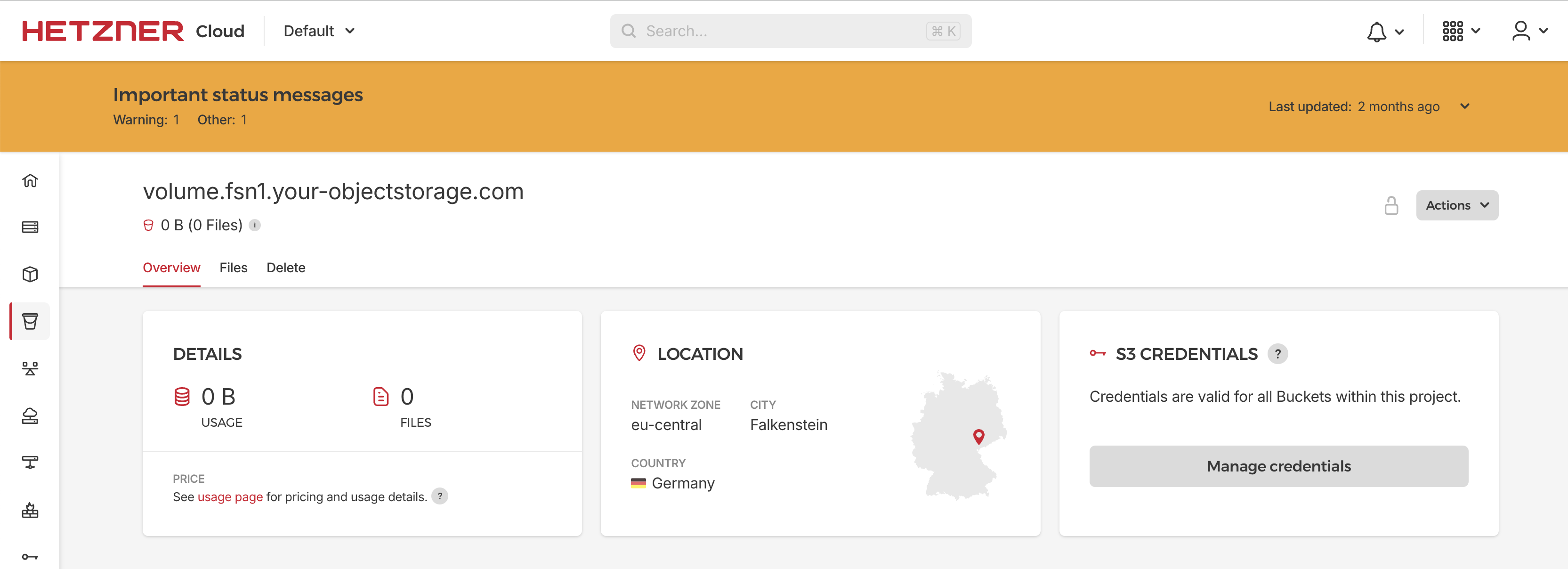The width and height of the screenshot is (1568, 569).
Task: Open Servers section in sidebar
Action: point(30,227)
